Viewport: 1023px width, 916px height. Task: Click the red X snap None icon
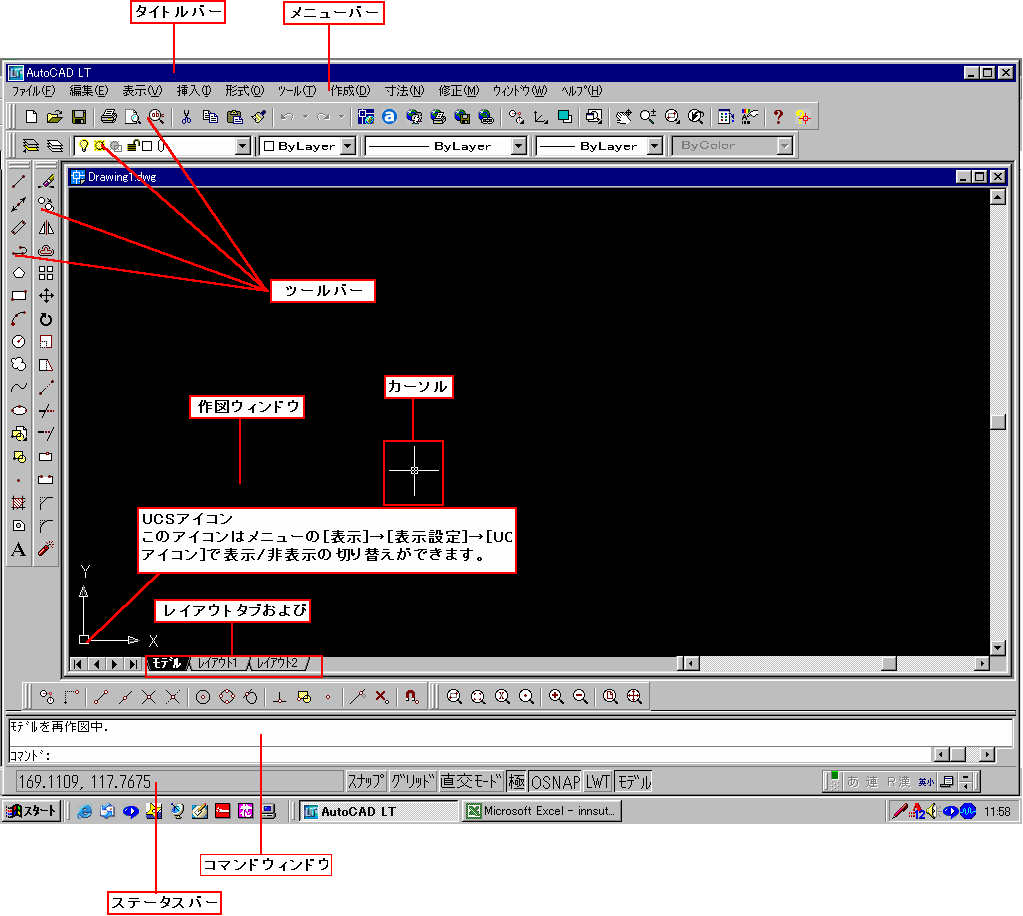(x=382, y=697)
